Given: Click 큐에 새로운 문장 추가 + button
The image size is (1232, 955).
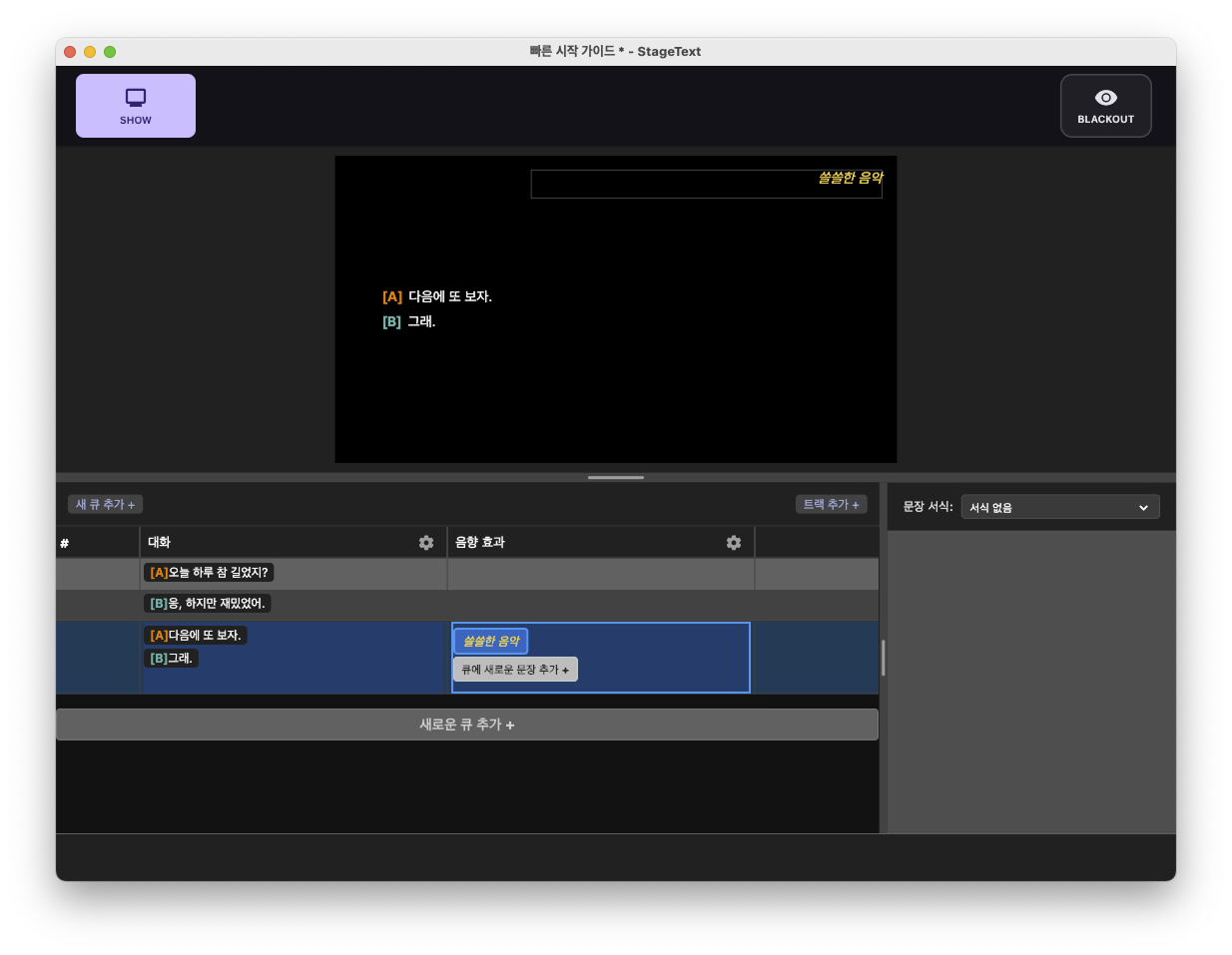Looking at the screenshot, I should tap(515, 670).
